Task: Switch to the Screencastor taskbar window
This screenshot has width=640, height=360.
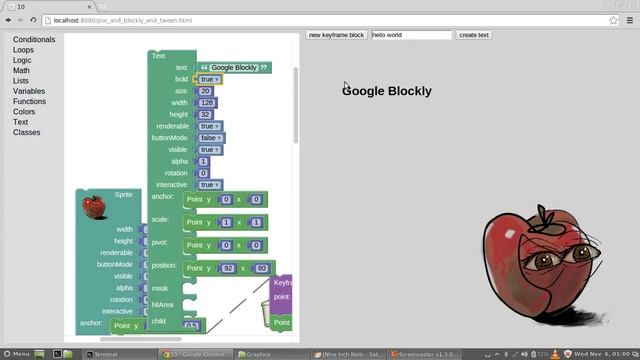Action: [x=424, y=354]
